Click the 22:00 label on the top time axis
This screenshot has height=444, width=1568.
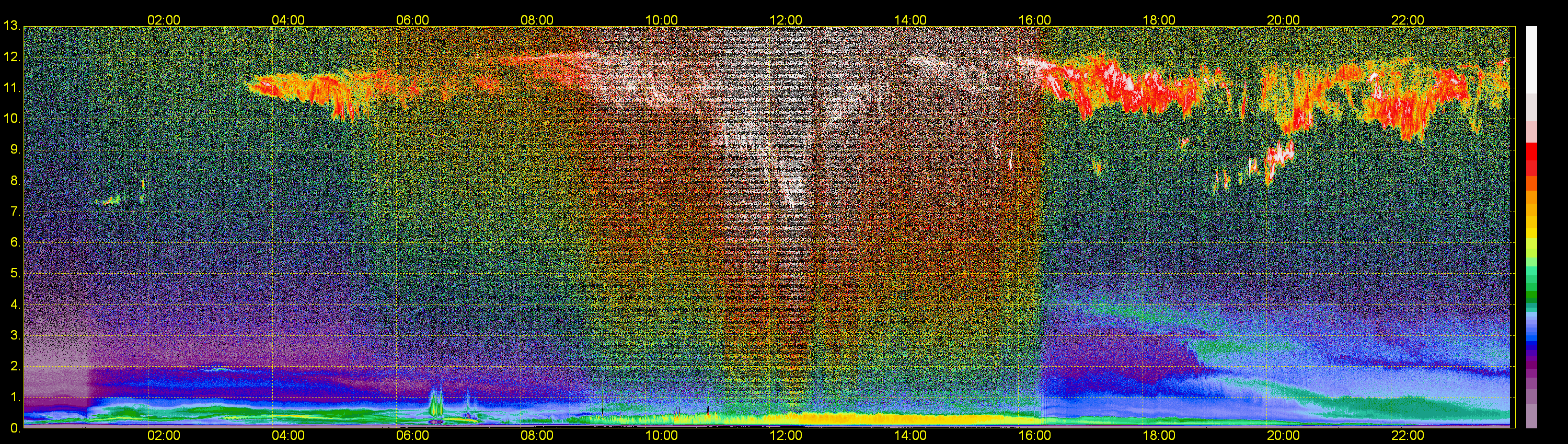[1409, 20]
